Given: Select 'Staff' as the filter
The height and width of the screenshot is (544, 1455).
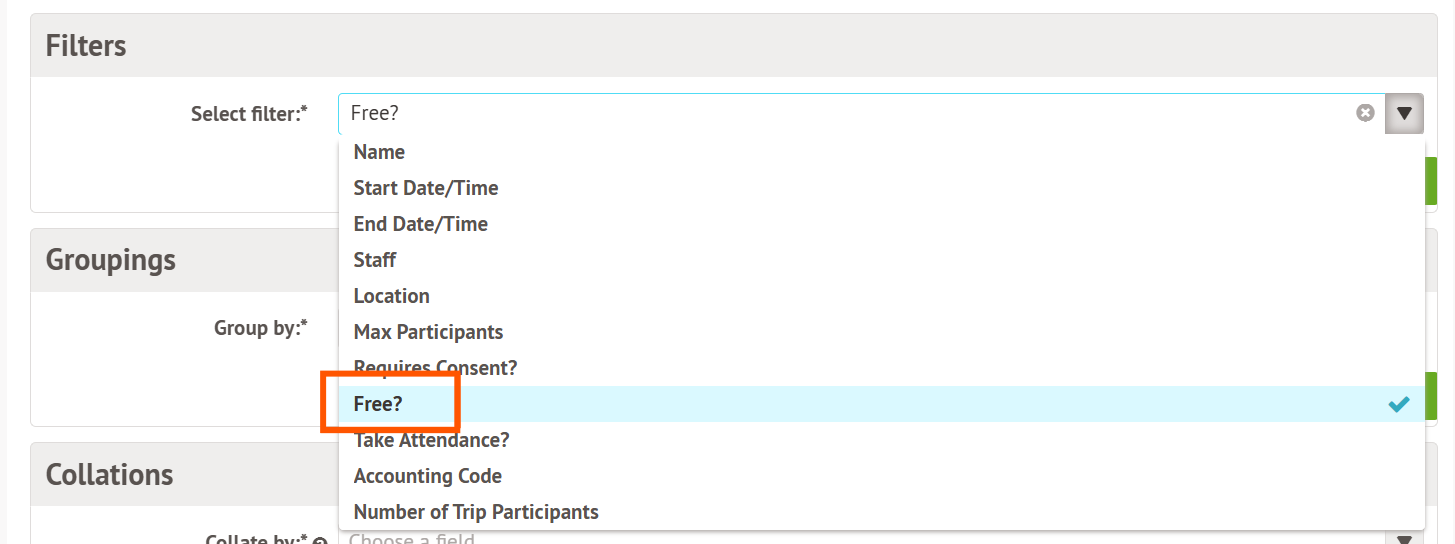Looking at the screenshot, I should 375,260.
